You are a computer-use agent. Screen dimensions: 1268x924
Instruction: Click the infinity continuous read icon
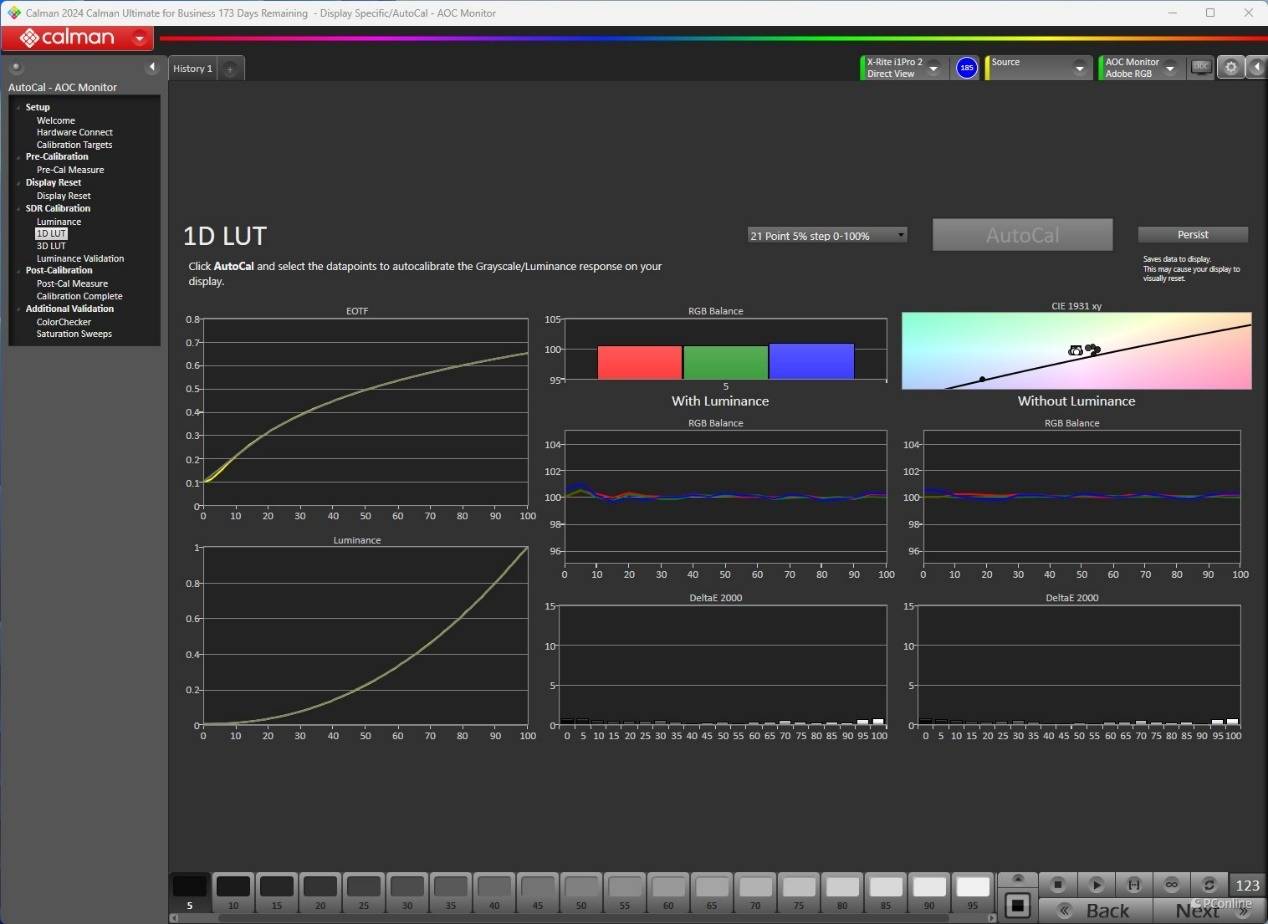[1171, 885]
